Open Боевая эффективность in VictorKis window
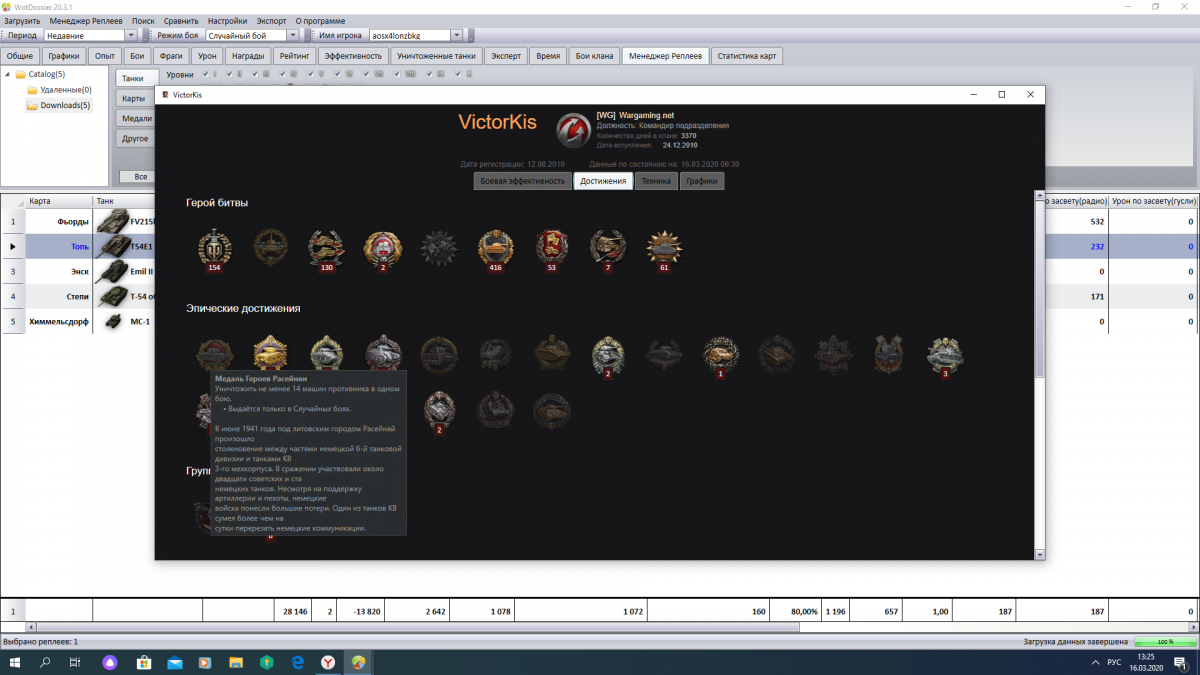1200x675 pixels. 522,181
